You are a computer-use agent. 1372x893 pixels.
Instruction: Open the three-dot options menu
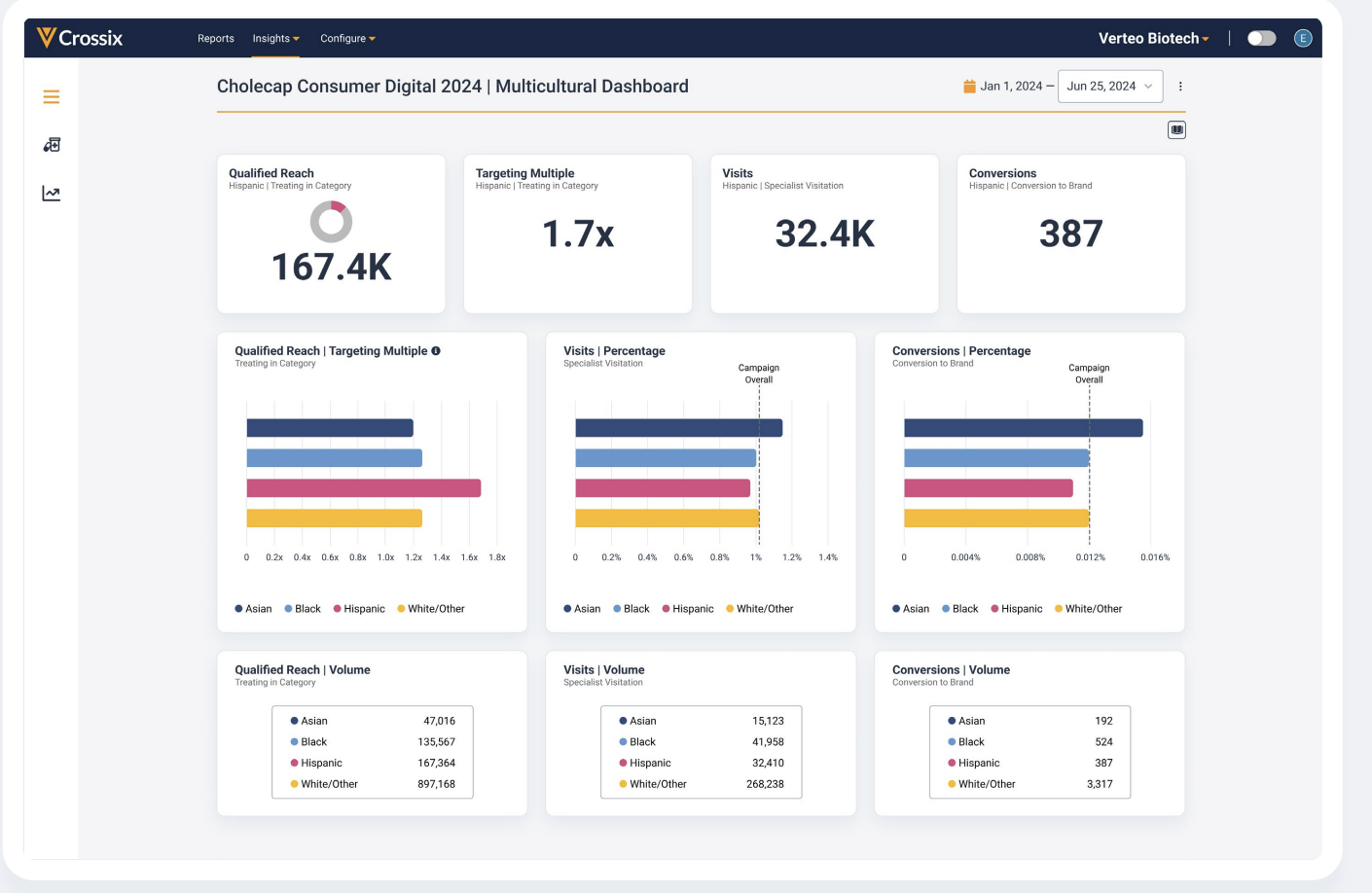coord(1180,87)
